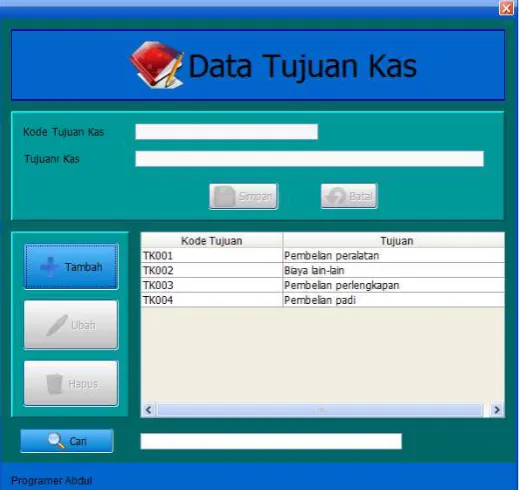Select the Pembelian perlengkapan cell

point(394,285)
